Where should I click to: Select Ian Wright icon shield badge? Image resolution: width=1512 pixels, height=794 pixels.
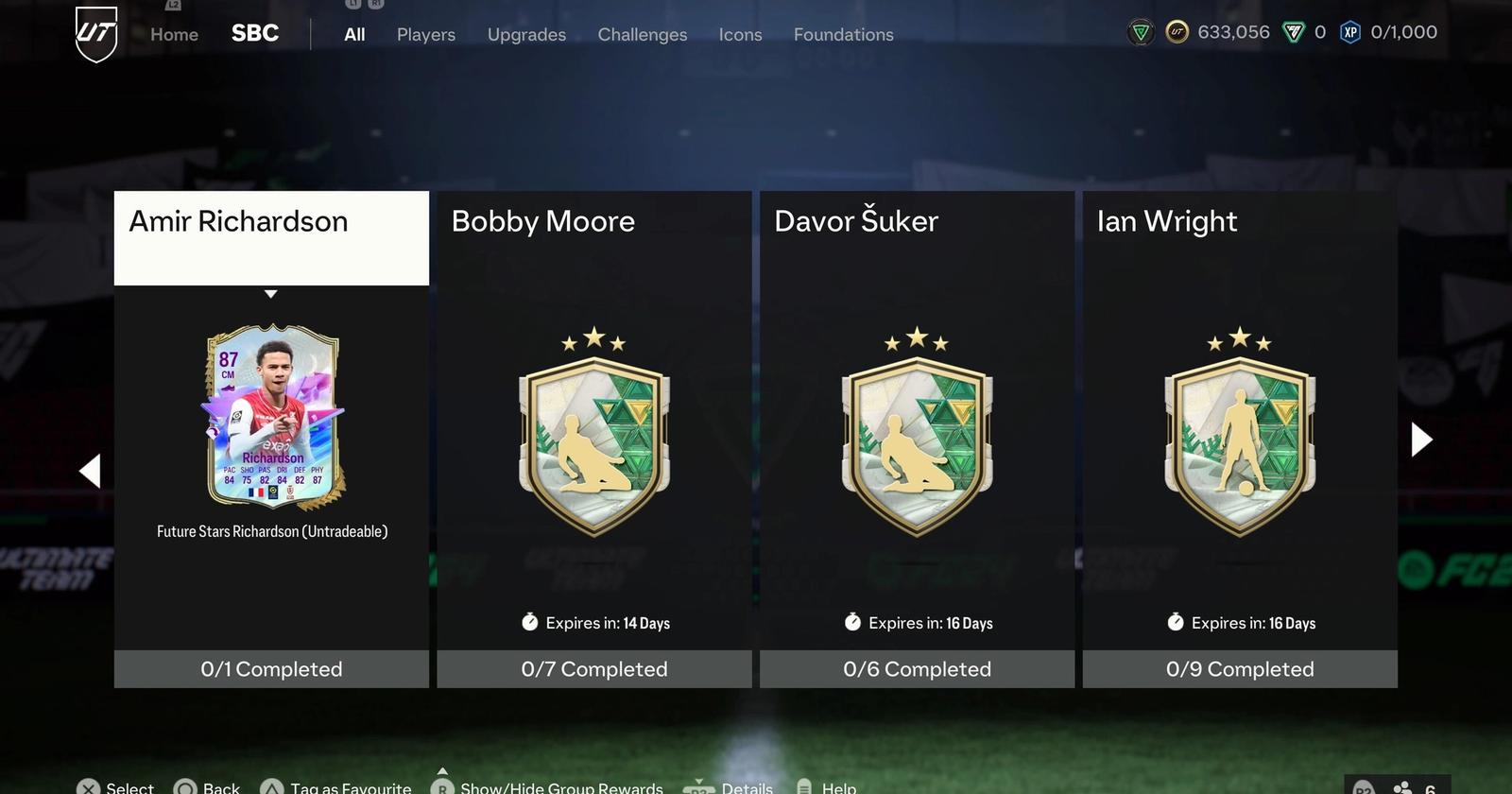pyautogui.click(x=1240, y=431)
